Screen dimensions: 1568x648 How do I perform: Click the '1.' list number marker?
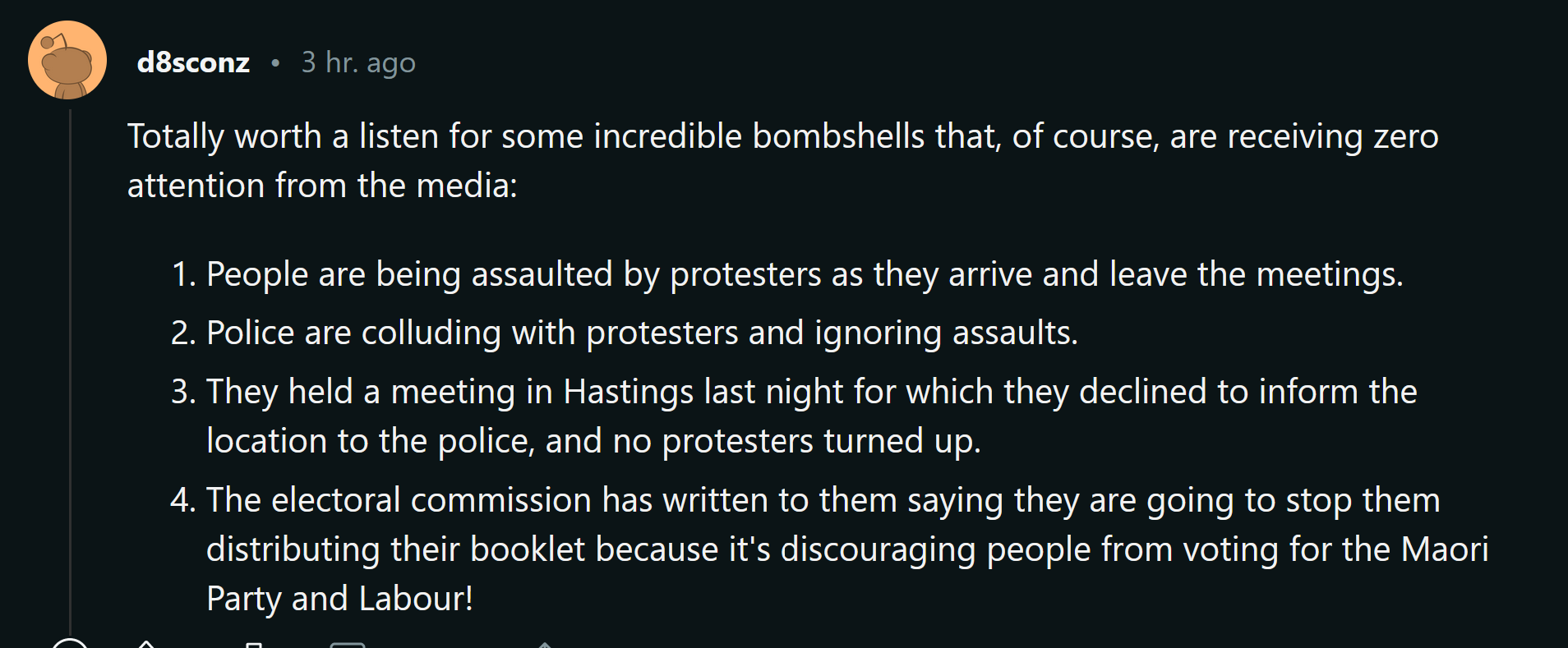pyautogui.click(x=184, y=274)
